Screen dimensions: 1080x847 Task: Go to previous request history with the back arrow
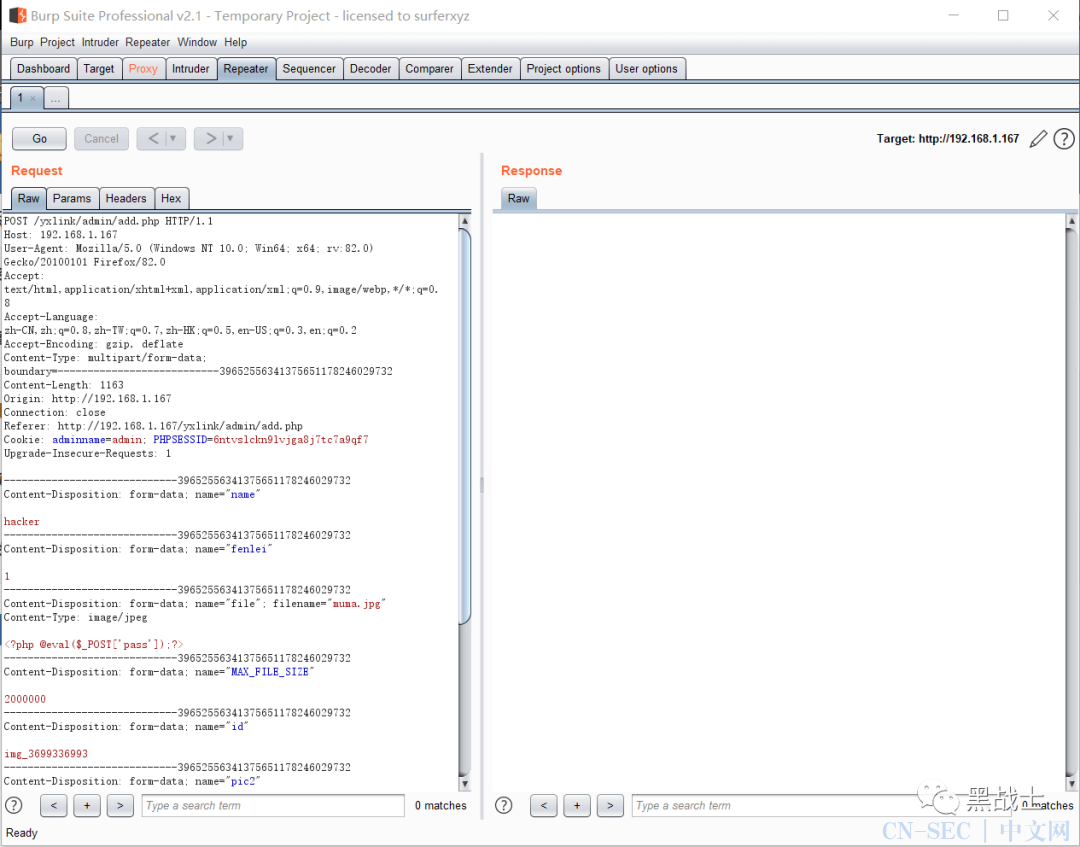pos(153,138)
